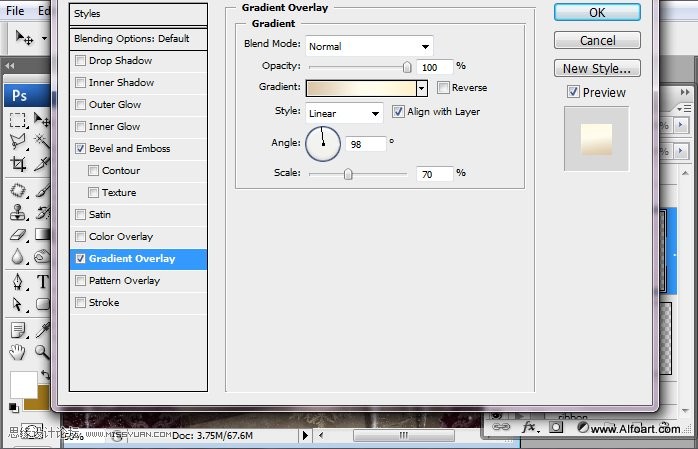This screenshot has height=449, width=698.
Task: Select Stroke in the styles list
Action: (x=103, y=303)
